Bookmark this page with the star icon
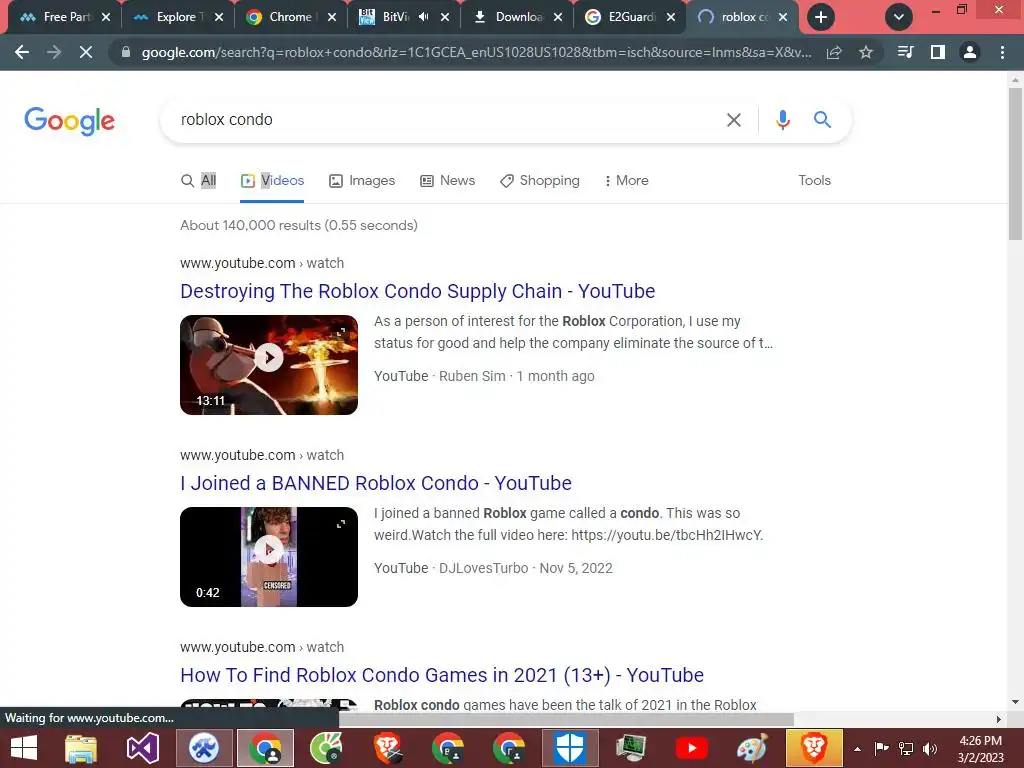 (866, 52)
